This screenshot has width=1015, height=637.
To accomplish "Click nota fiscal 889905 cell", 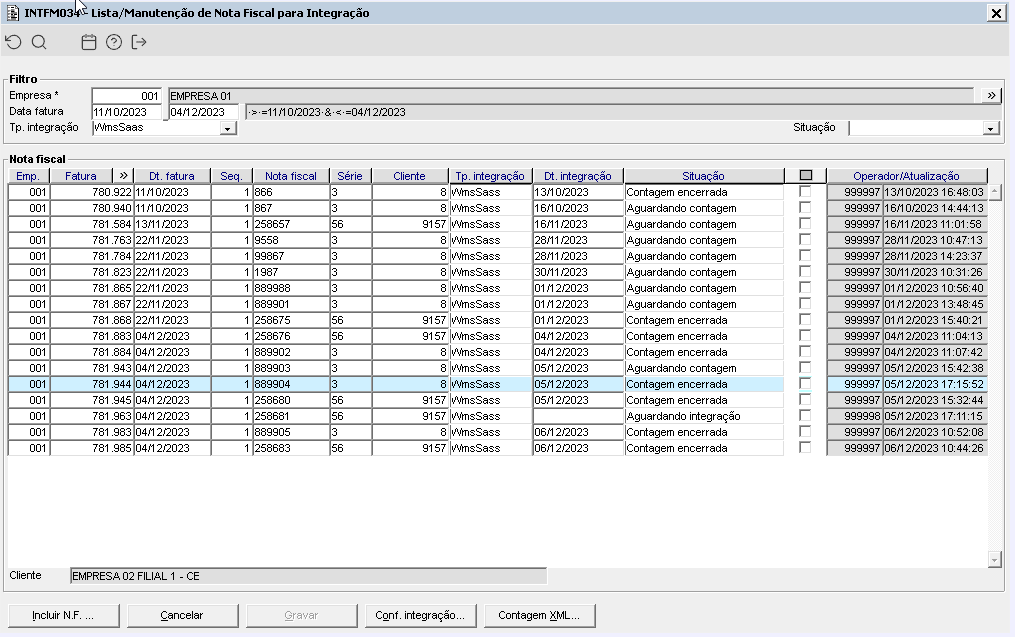I will point(291,432).
